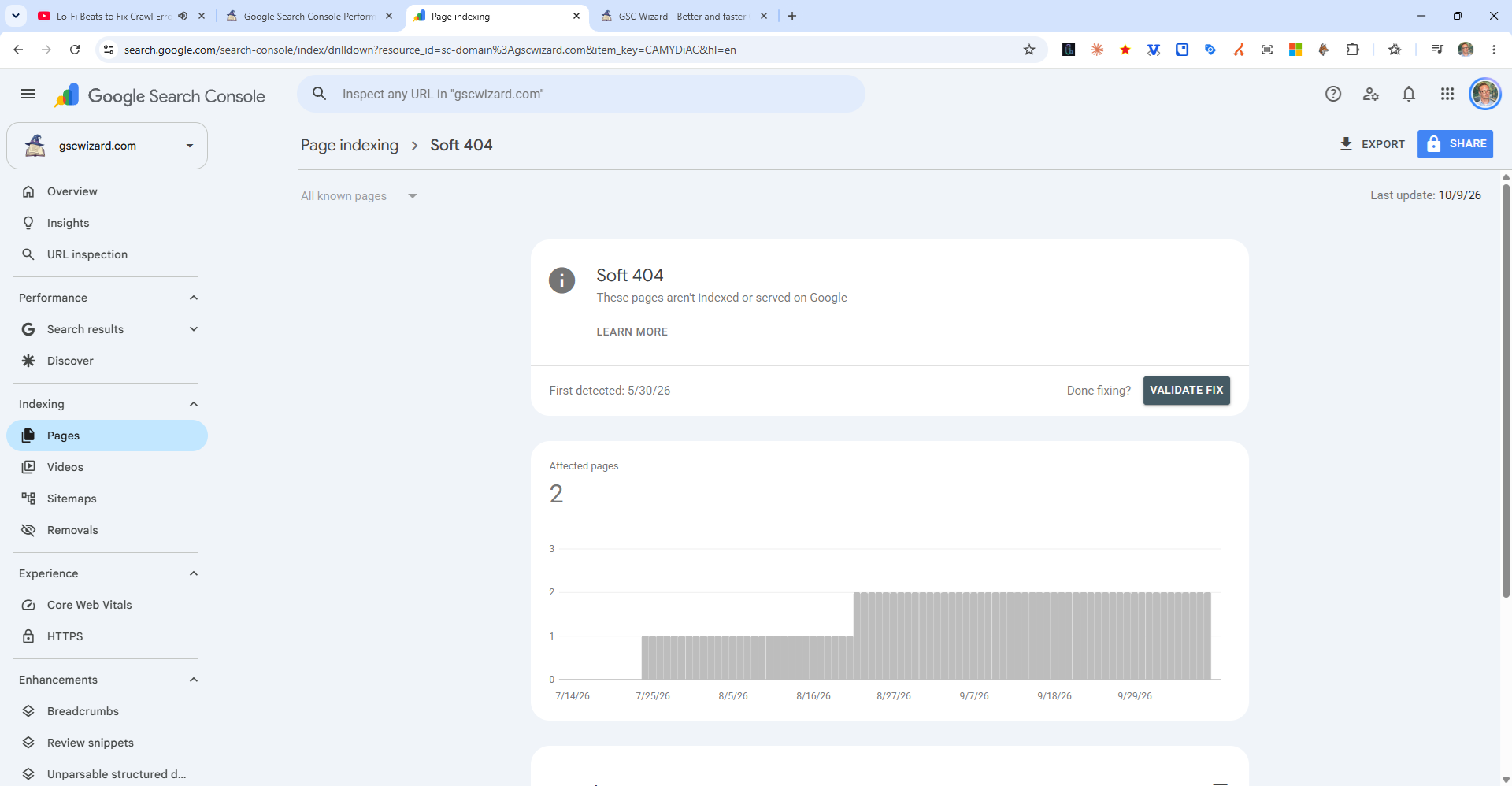1512x786 pixels.
Task: Switch to the GSC Wizard browser tab
Action: coord(684,16)
